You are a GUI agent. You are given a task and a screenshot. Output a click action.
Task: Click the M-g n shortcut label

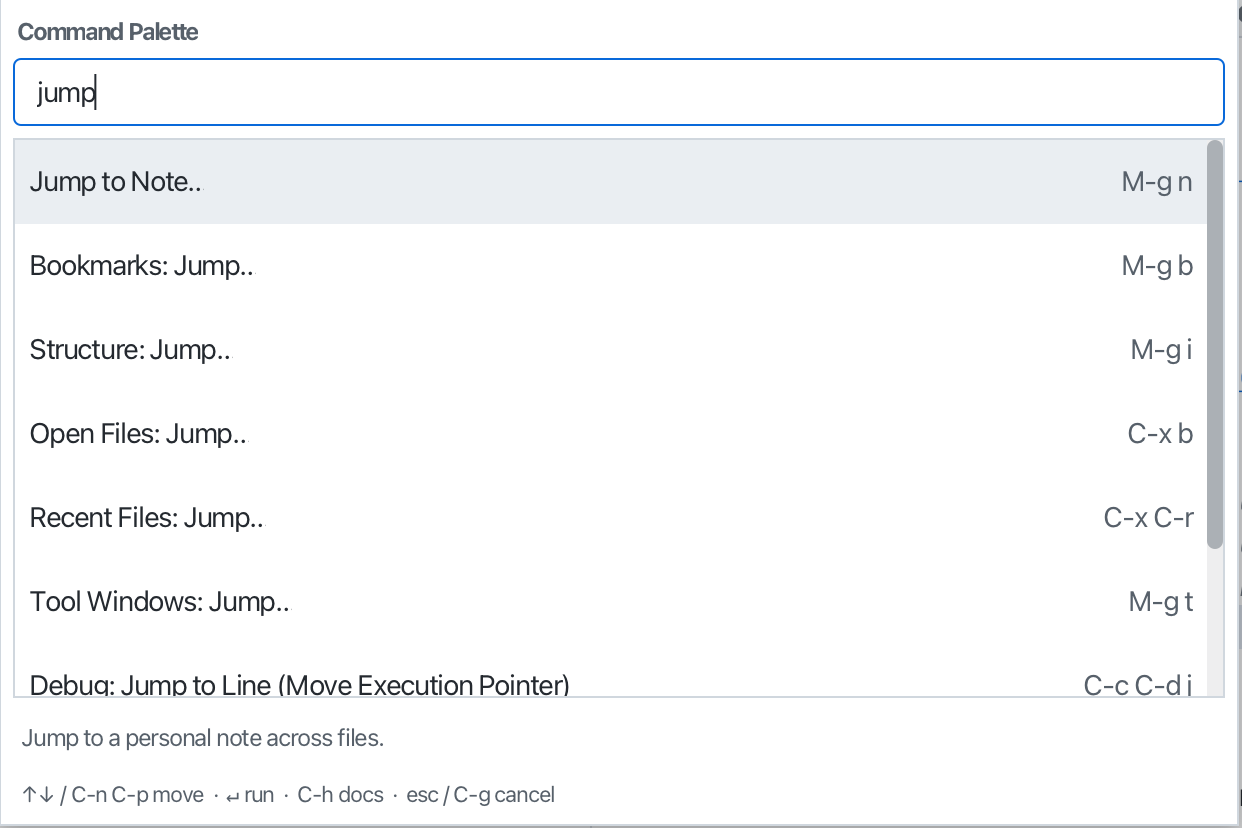(x=1157, y=182)
